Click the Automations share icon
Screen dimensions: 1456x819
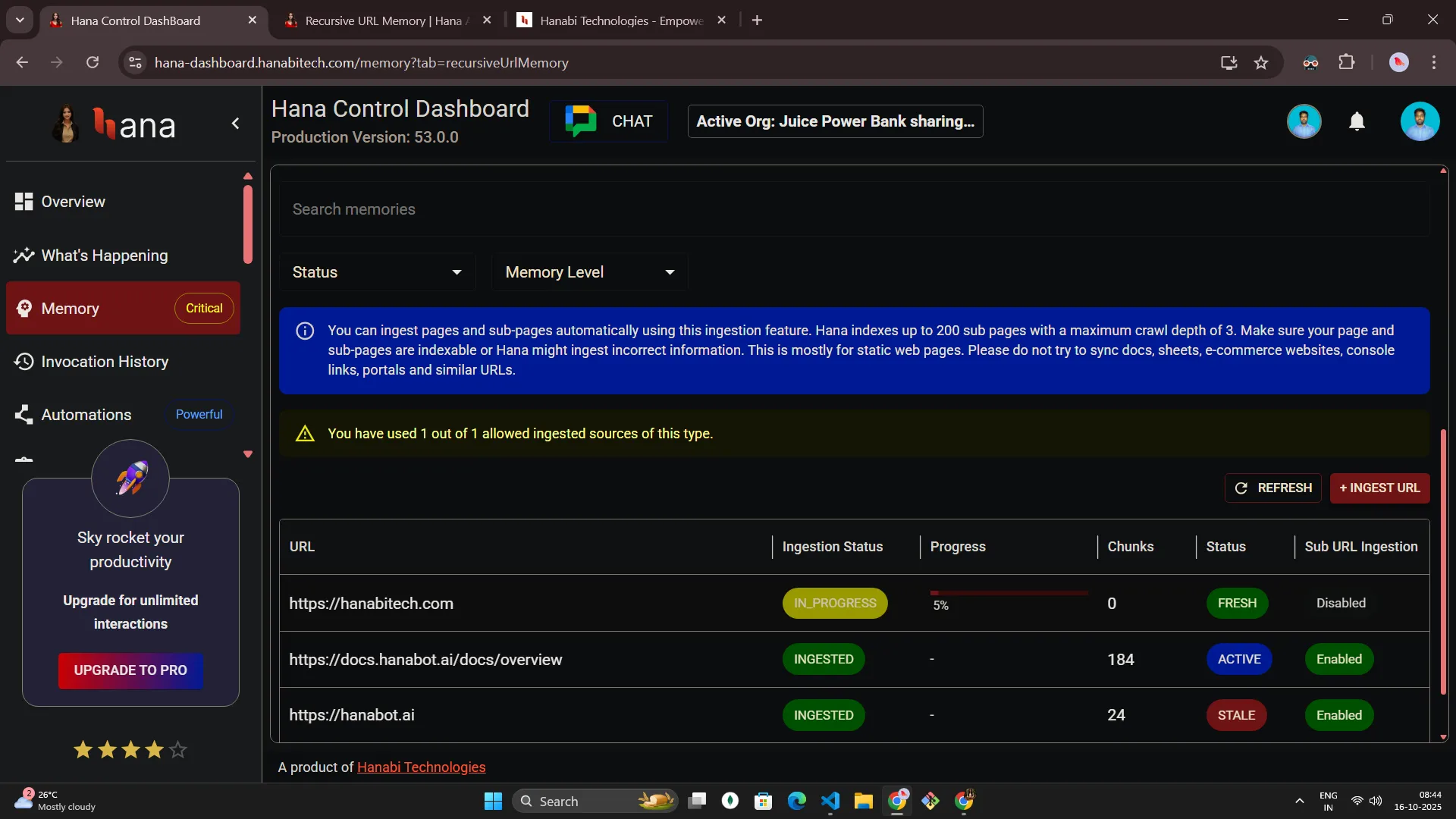[x=24, y=415]
